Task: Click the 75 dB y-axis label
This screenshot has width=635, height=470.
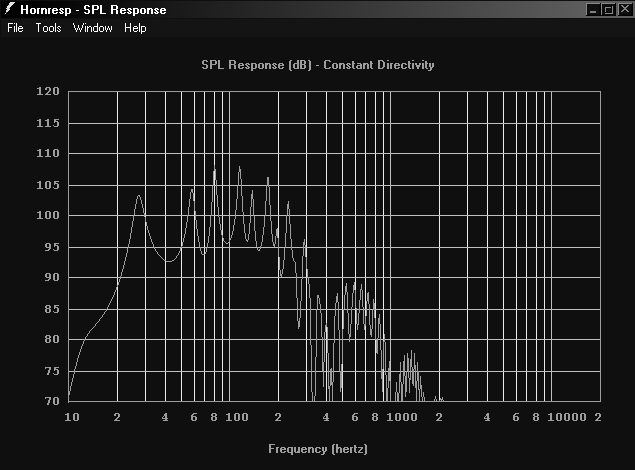Action: point(52,371)
